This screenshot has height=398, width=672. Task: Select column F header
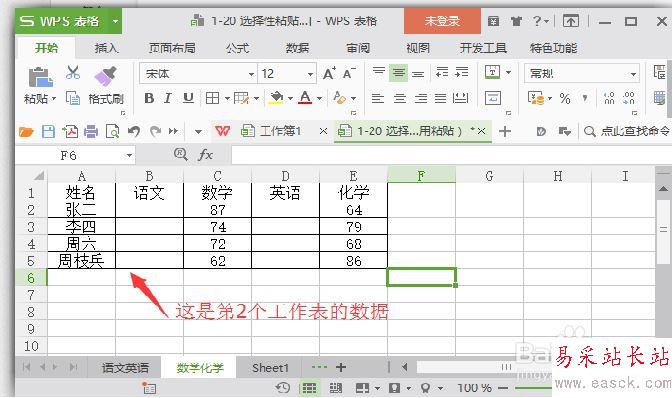[421, 176]
